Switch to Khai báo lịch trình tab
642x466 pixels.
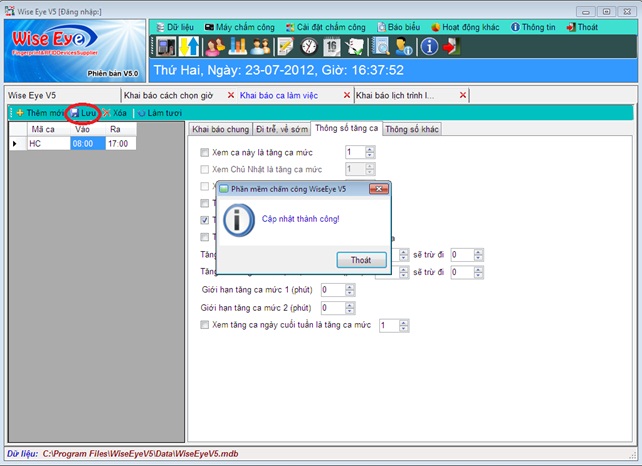click(395, 95)
